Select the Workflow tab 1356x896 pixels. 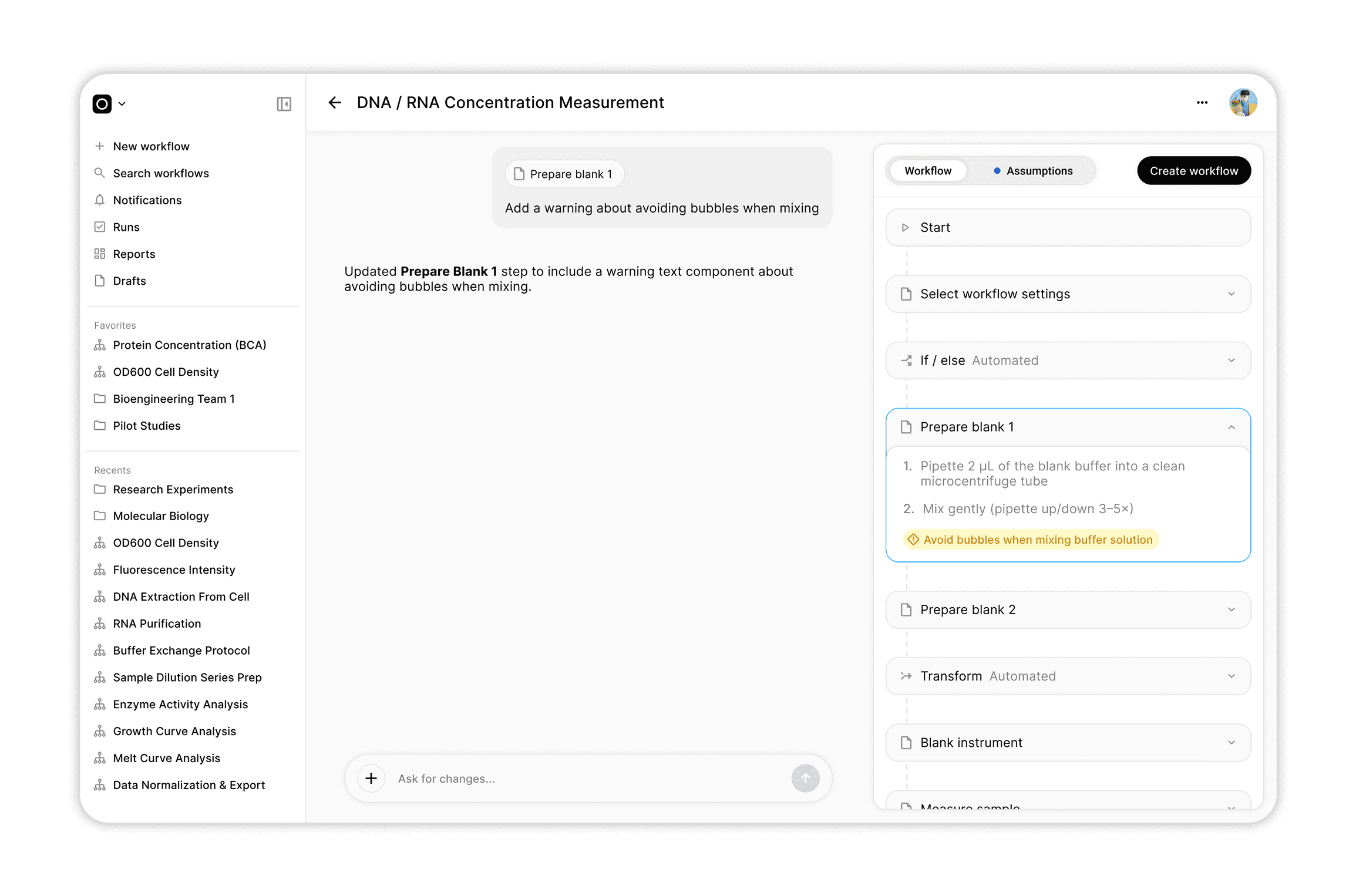[x=927, y=171]
